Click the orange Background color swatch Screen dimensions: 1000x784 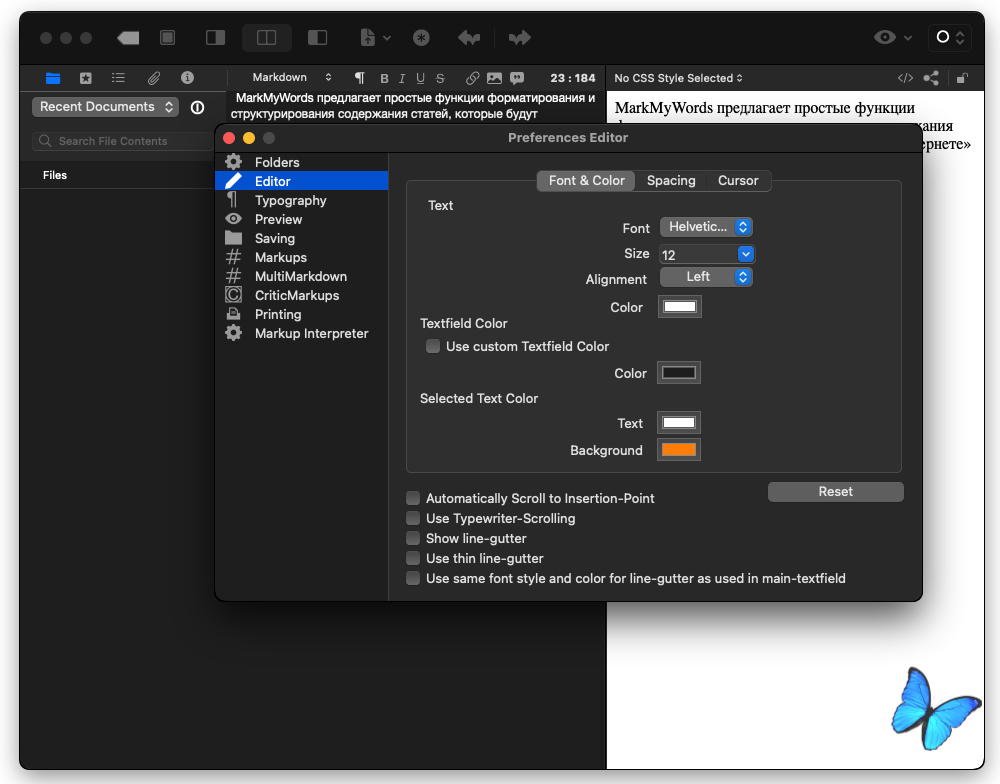click(679, 450)
